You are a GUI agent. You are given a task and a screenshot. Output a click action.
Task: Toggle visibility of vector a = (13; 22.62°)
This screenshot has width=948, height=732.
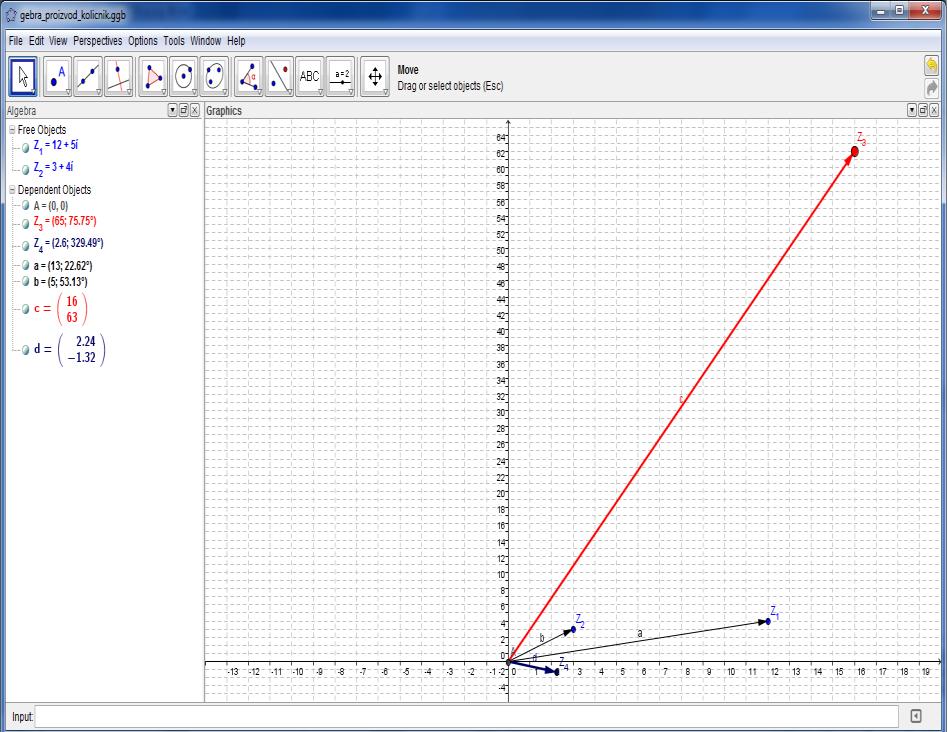tap(25, 265)
